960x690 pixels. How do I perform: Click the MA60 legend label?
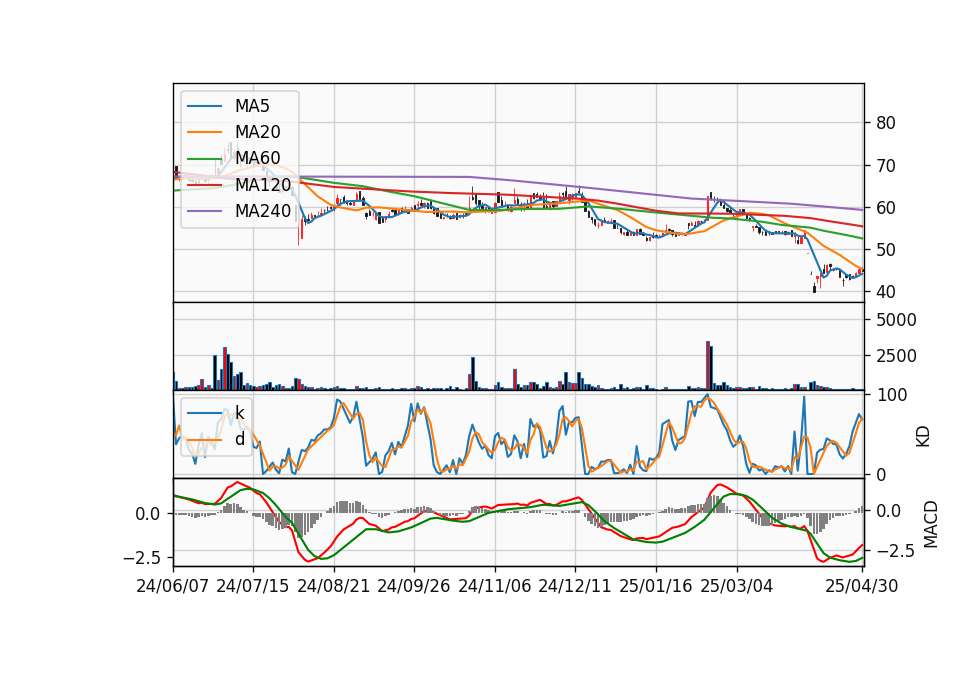click(x=257, y=158)
